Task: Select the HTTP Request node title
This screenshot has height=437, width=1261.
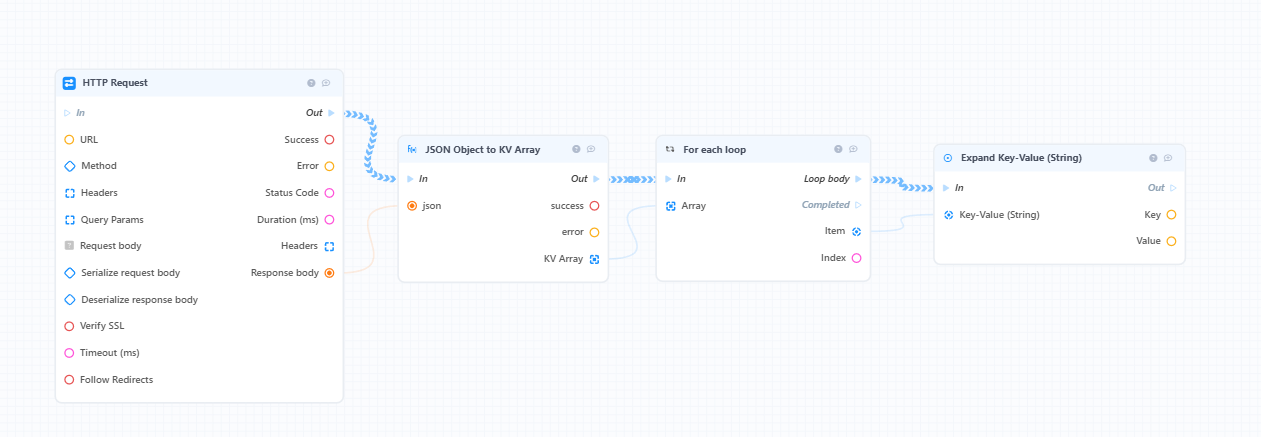Action: click(115, 83)
